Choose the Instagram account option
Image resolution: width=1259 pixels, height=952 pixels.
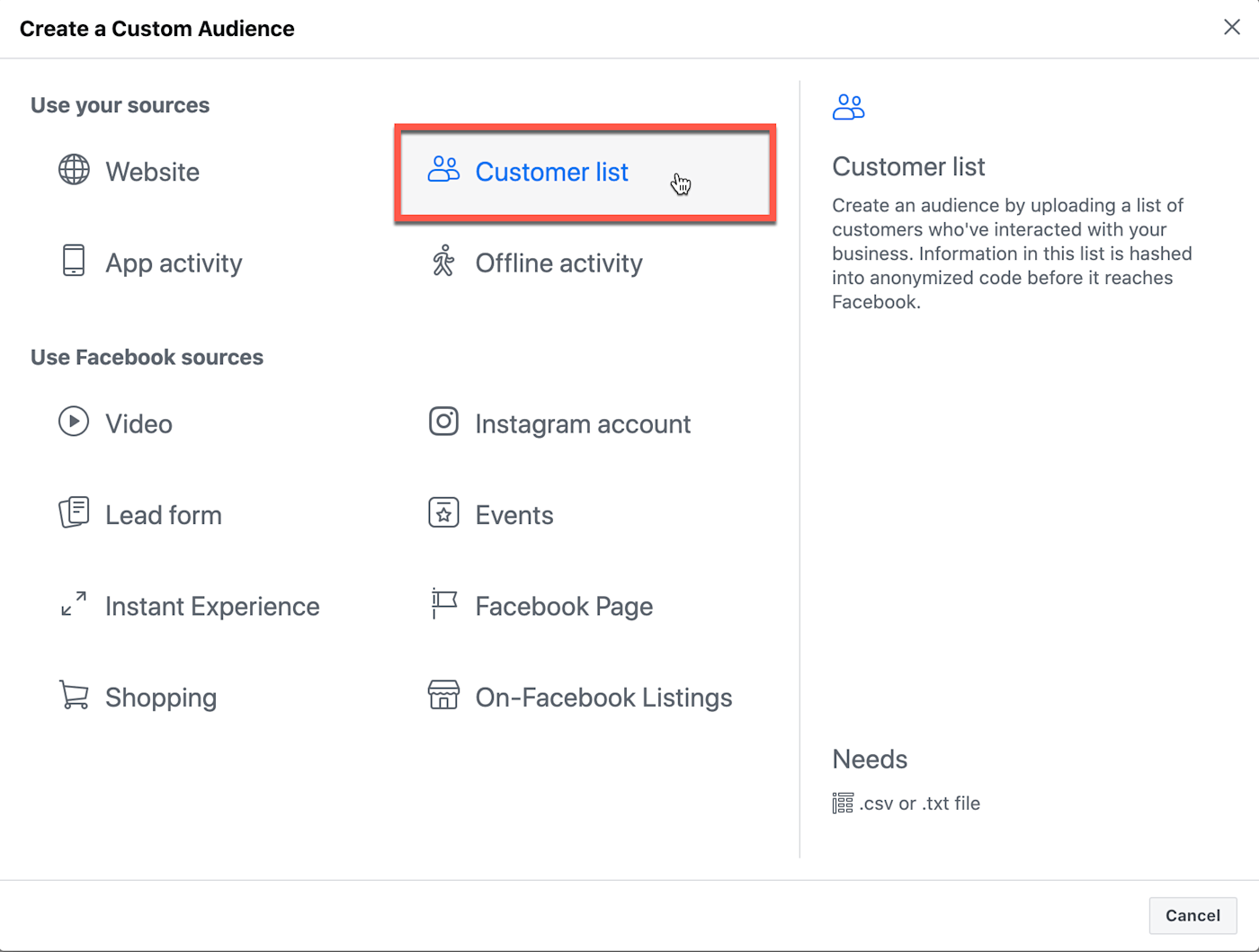pyautogui.click(x=583, y=423)
